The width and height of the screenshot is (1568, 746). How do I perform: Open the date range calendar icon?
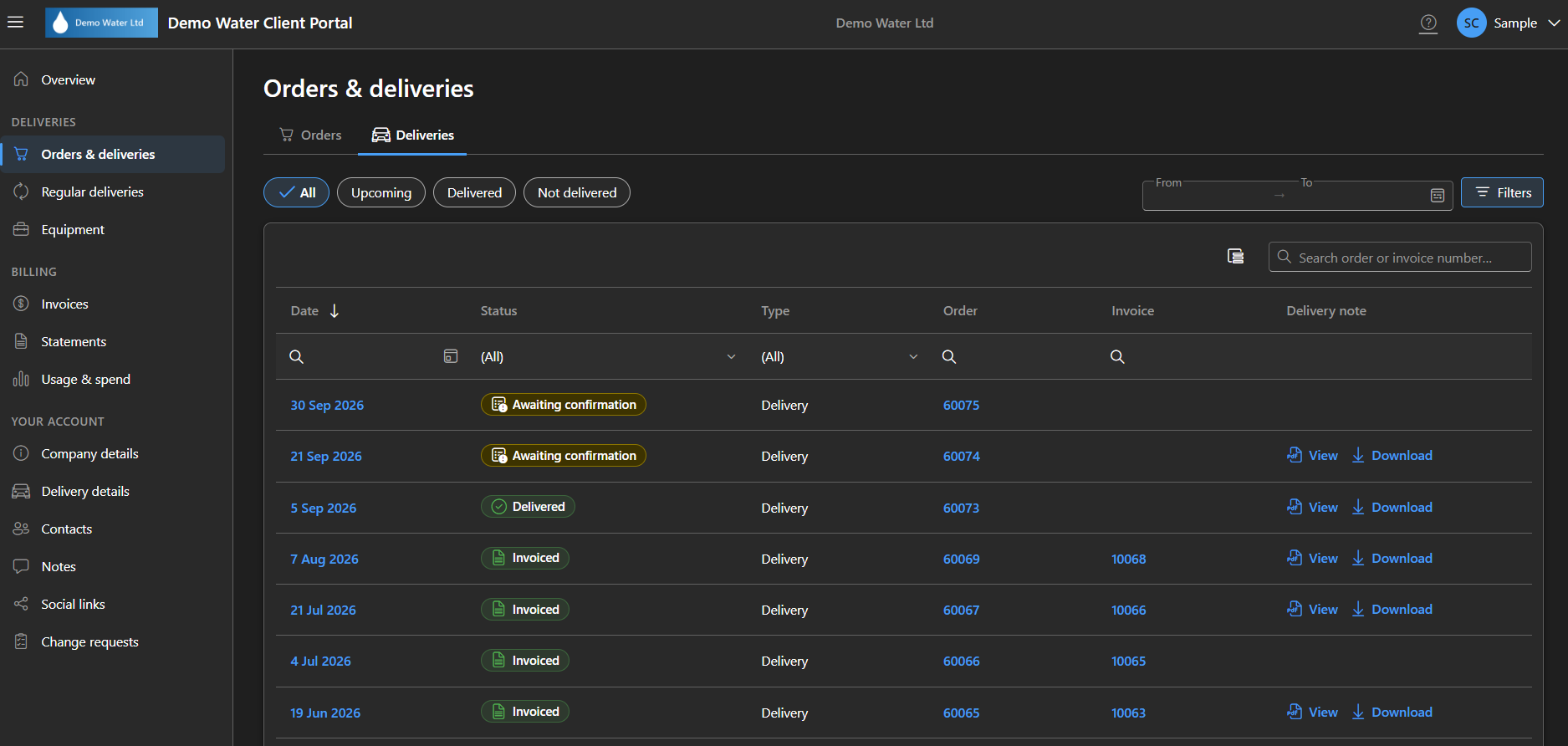[1438, 195]
